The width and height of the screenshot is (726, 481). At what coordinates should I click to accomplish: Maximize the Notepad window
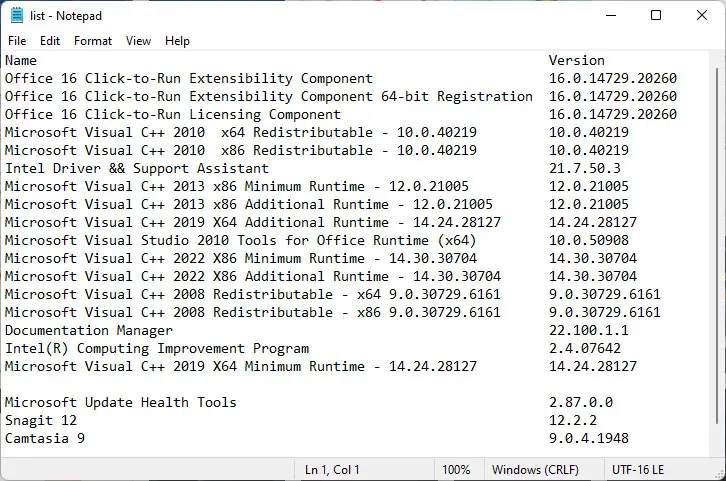pos(656,15)
